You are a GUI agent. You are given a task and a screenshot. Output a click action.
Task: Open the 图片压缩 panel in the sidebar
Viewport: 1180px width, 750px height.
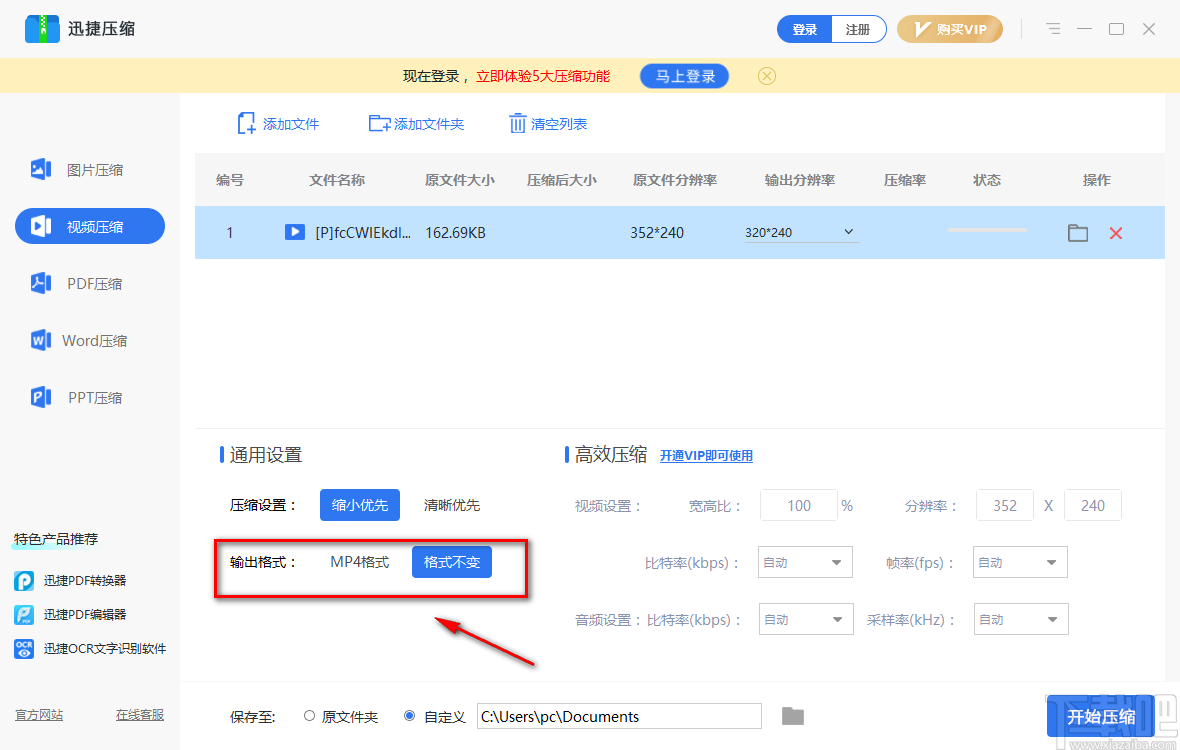coord(89,169)
